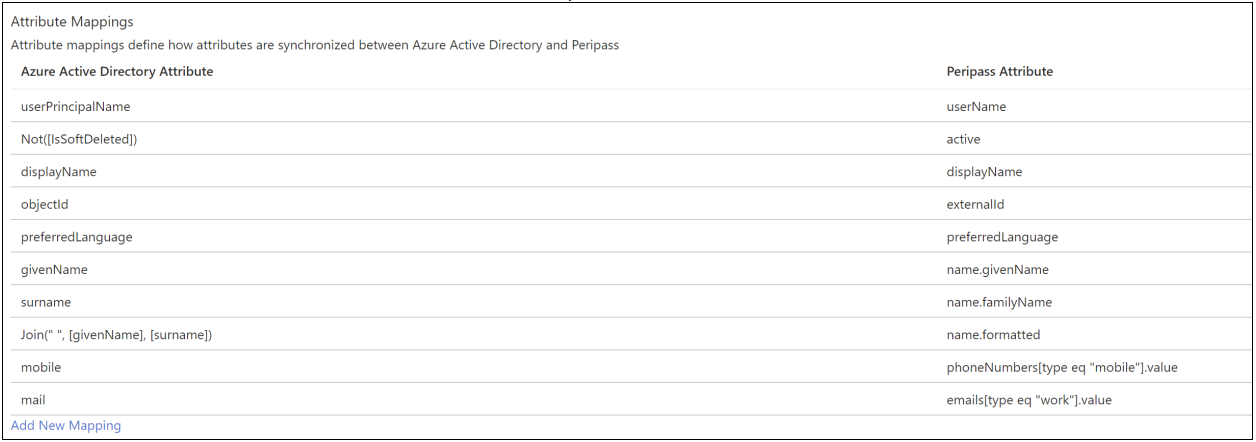The width and height of the screenshot is (1256, 442).
Task: Open the Azure displayName attribute row
Action: click(59, 172)
